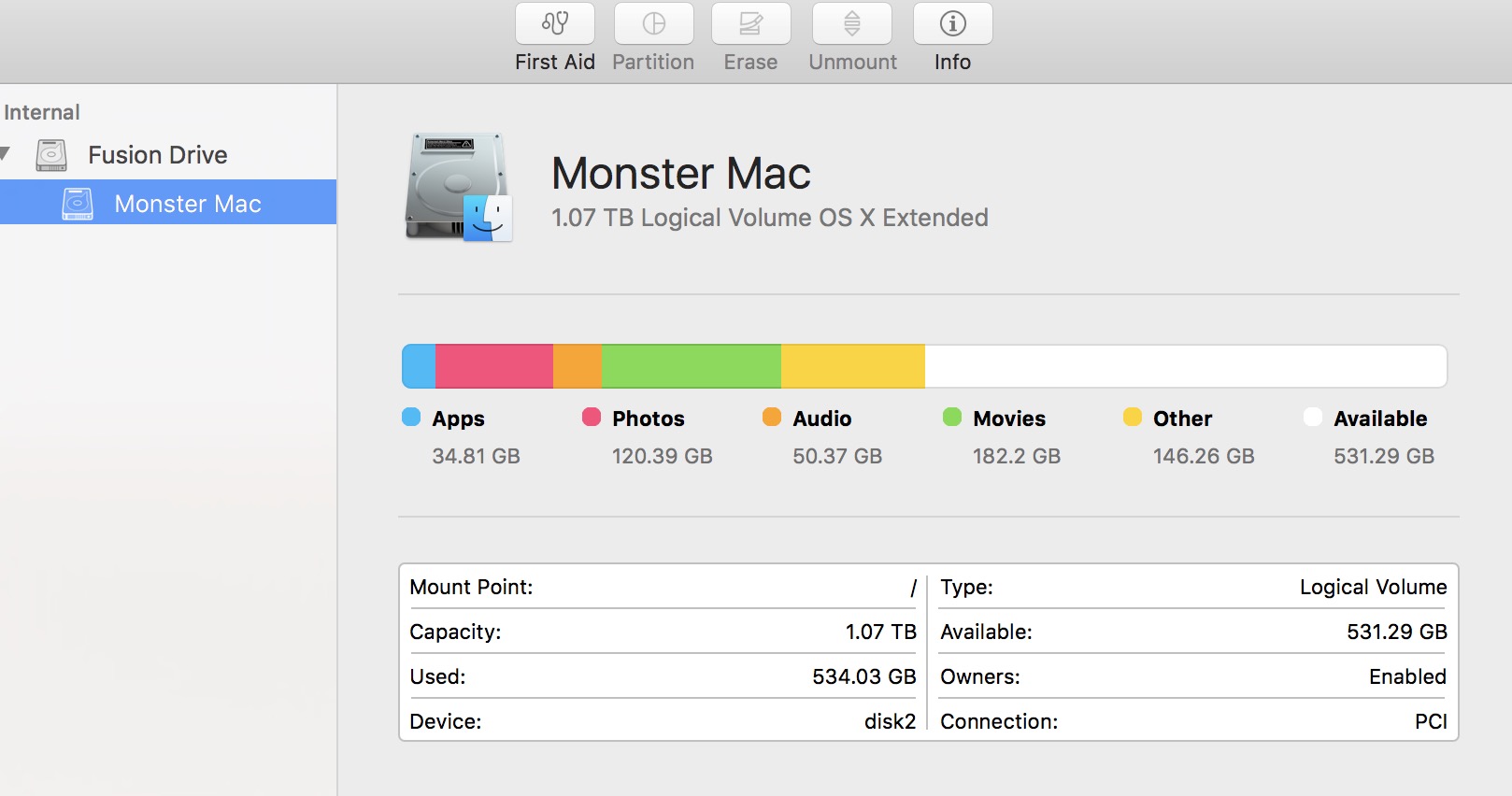
Task: Click the Mount Point label in the table
Action: coord(471,587)
